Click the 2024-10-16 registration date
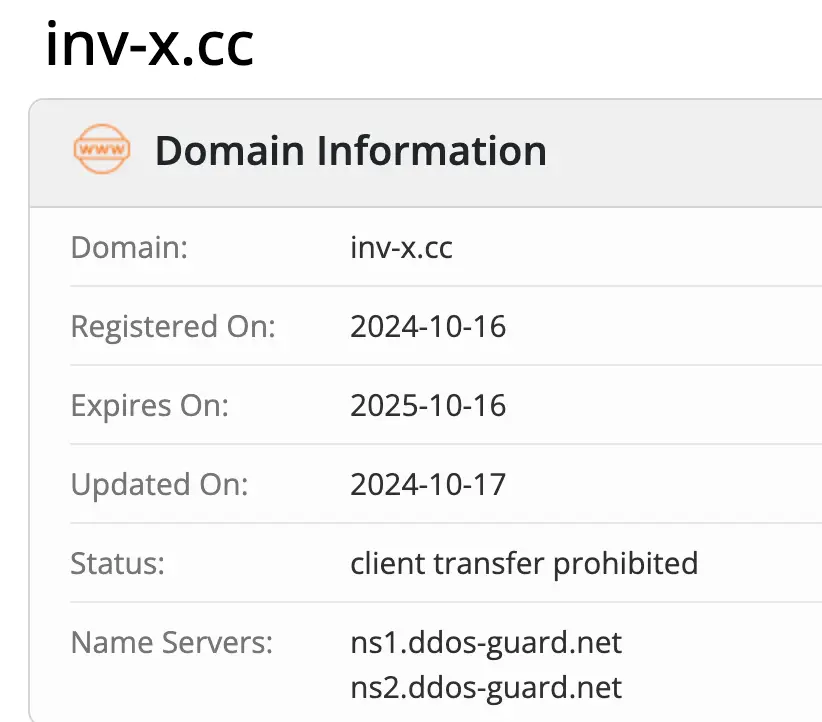The width and height of the screenshot is (822, 722). pos(428,326)
